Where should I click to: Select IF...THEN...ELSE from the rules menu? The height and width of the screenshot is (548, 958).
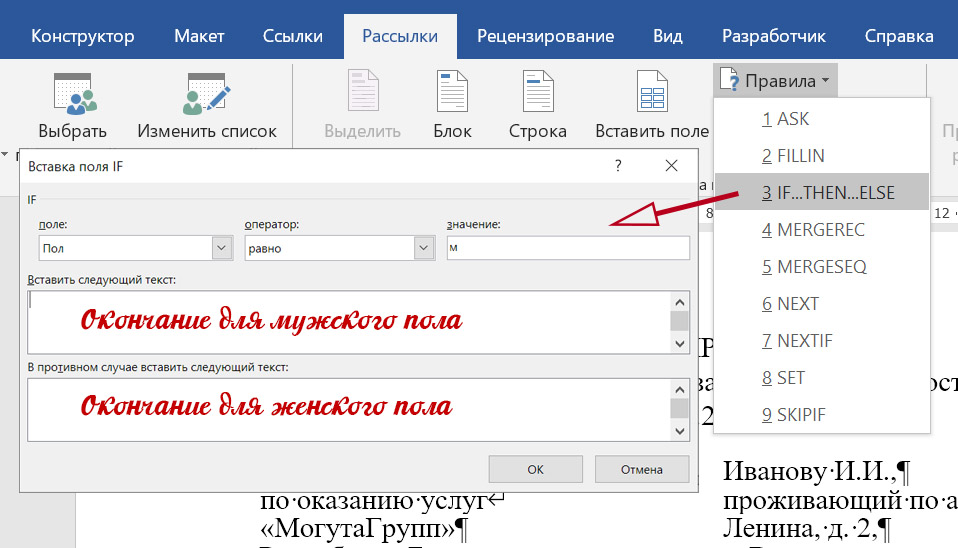click(x=821, y=192)
